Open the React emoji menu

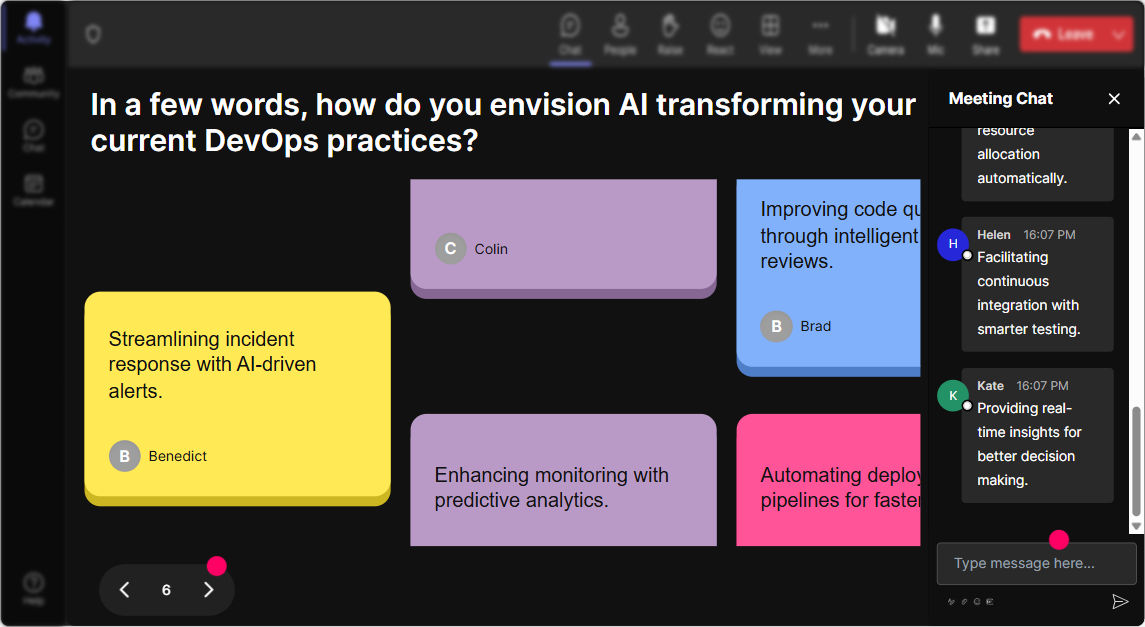pyautogui.click(x=720, y=34)
